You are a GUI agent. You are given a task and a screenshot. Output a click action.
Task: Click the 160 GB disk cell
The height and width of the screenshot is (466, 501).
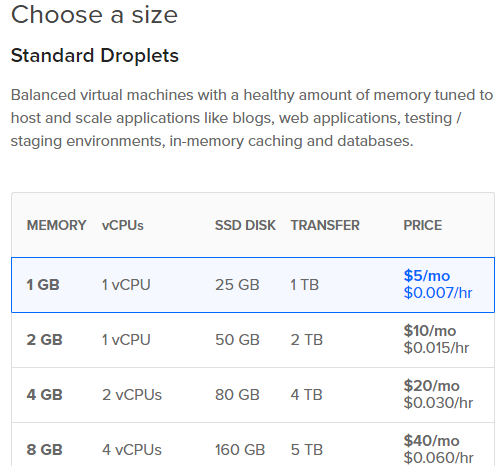point(240,450)
